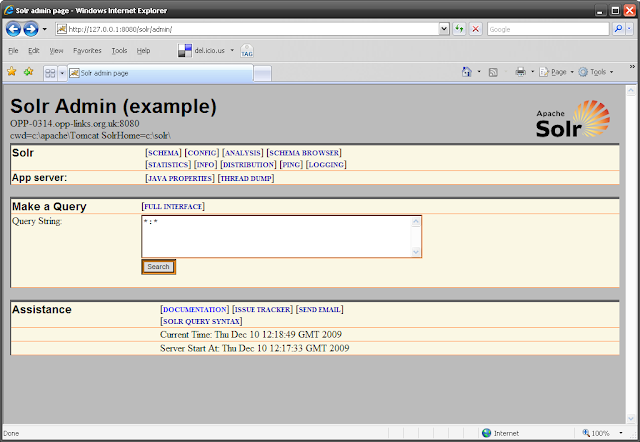Open the SCHEMA link
The width and height of the screenshot is (640, 442).
tap(163, 153)
